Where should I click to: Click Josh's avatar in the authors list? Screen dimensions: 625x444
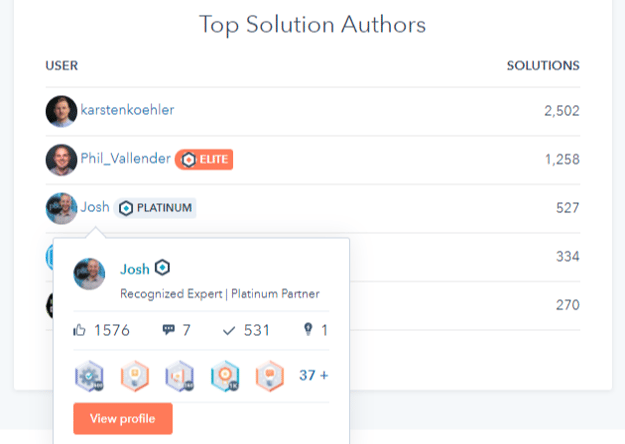coord(61,208)
